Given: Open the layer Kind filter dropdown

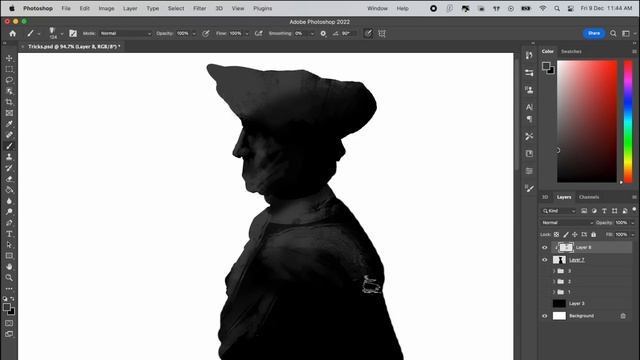Looking at the screenshot, I should (x=559, y=211).
